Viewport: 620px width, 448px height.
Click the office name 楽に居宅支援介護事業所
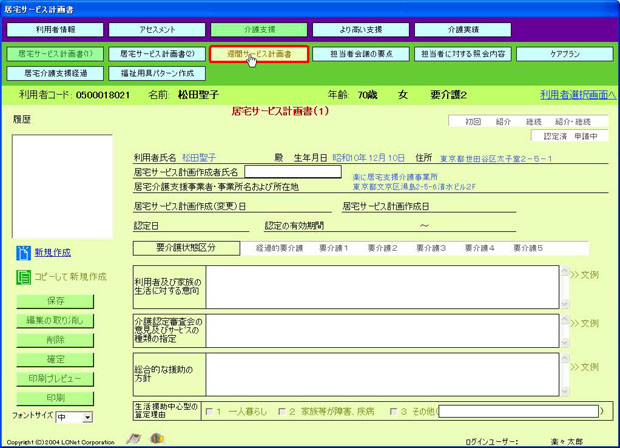pos(395,177)
